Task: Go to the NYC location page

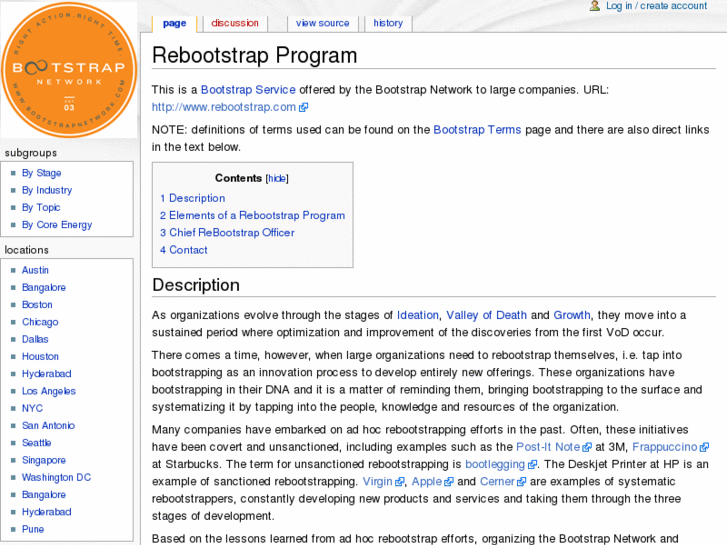Action: pyautogui.click(x=32, y=408)
